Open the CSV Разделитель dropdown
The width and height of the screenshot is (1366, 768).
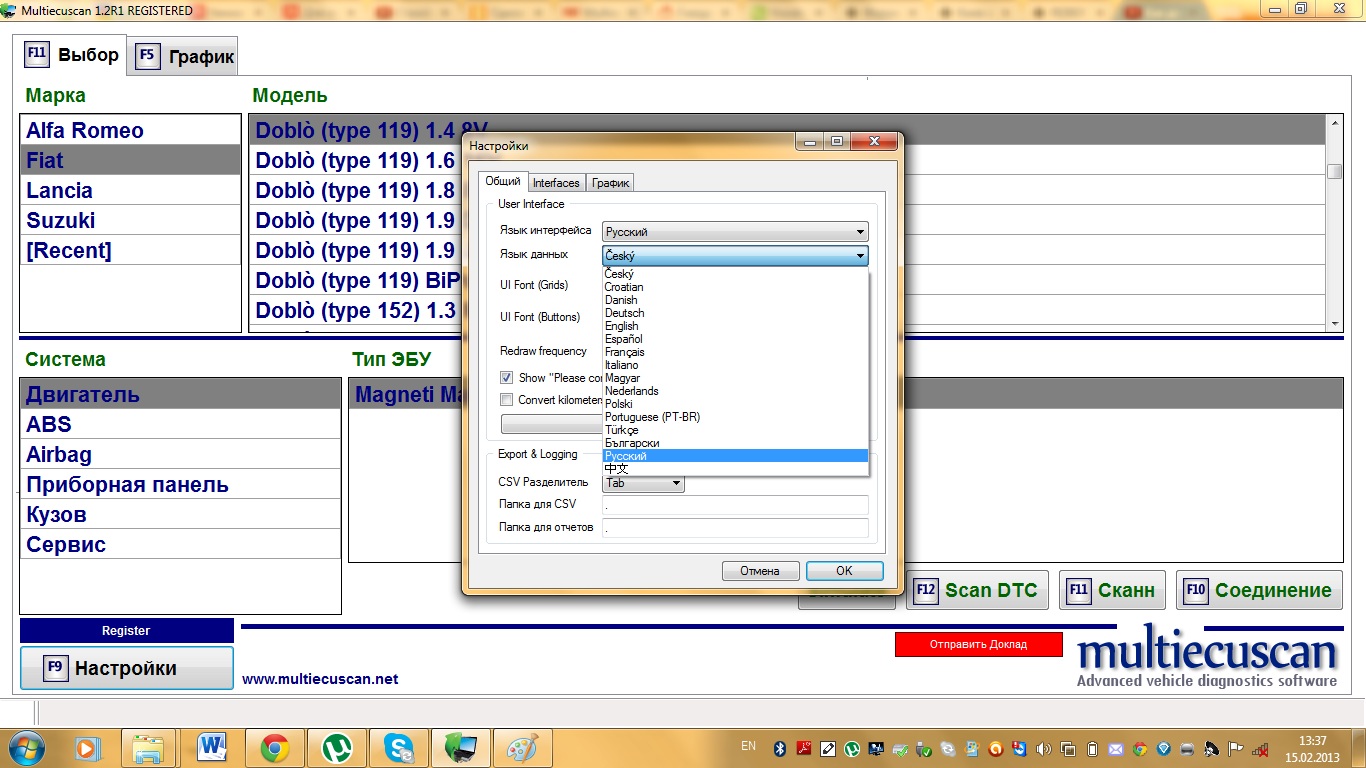(x=644, y=483)
